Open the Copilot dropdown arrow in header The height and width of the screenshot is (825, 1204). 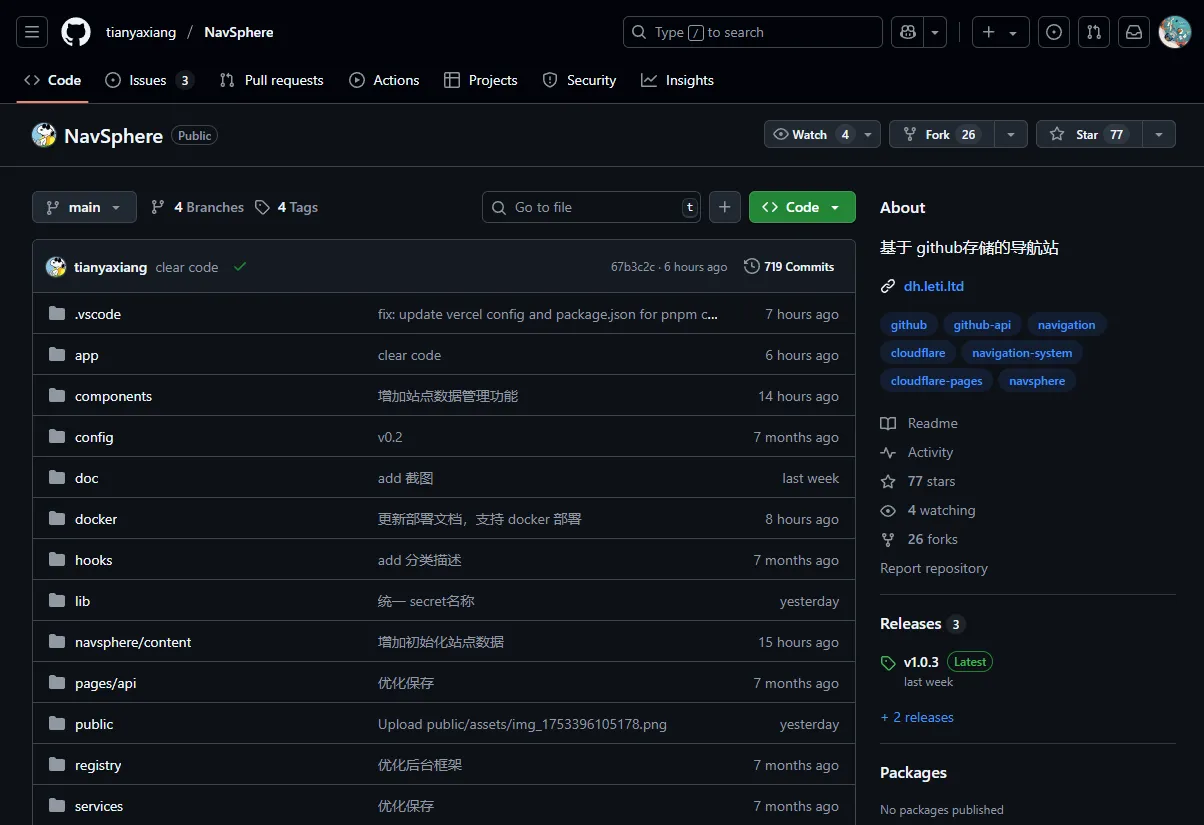pos(935,32)
